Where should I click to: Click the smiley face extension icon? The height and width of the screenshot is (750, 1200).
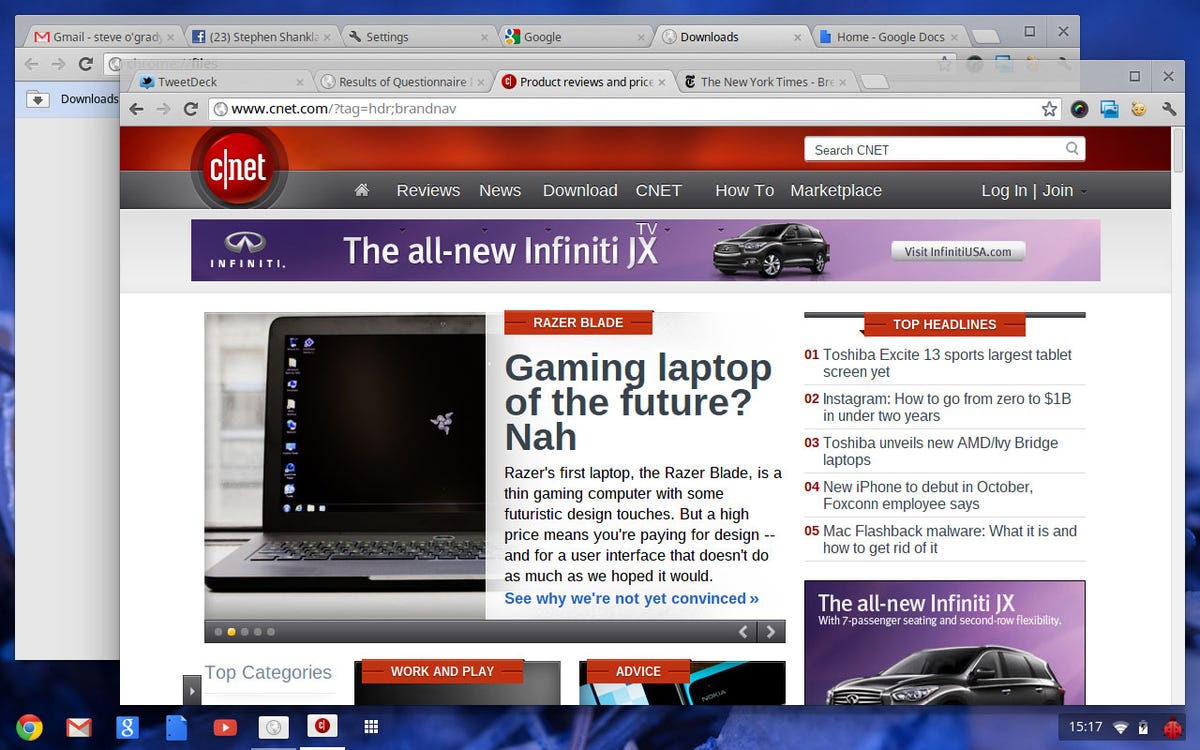(1139, 109)
